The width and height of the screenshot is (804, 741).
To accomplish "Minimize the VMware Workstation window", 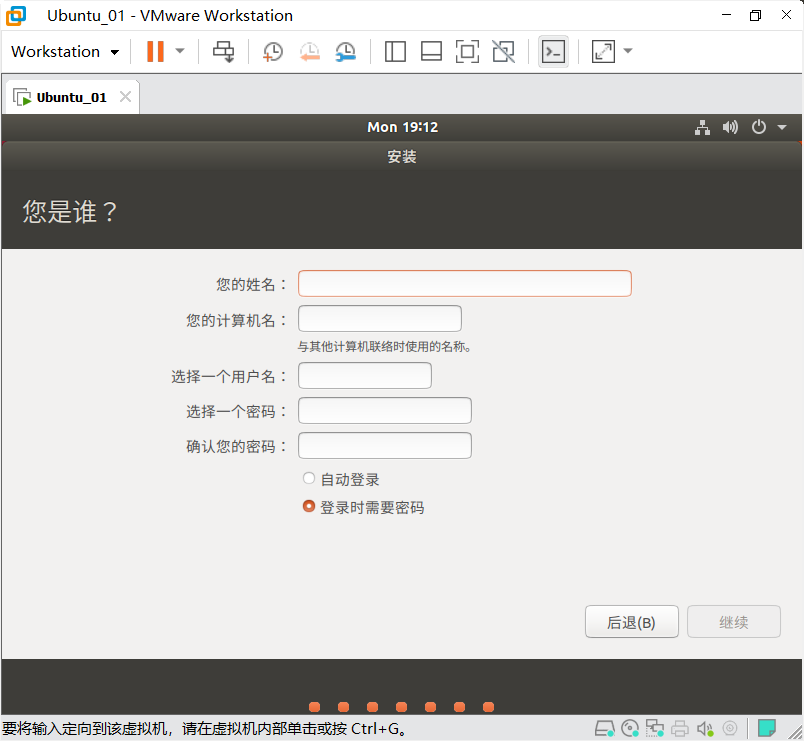I will point(726,15).
